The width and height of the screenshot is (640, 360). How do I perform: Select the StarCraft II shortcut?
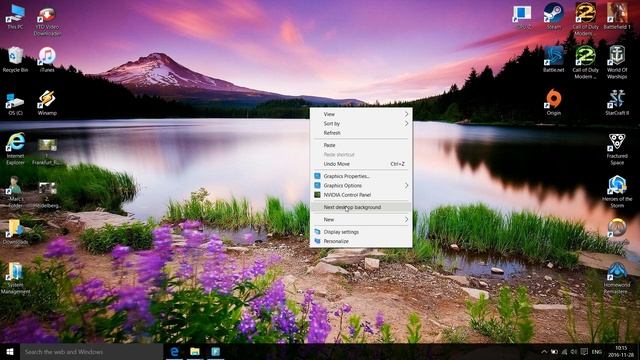pyautogui.click(x=617, y=103)
